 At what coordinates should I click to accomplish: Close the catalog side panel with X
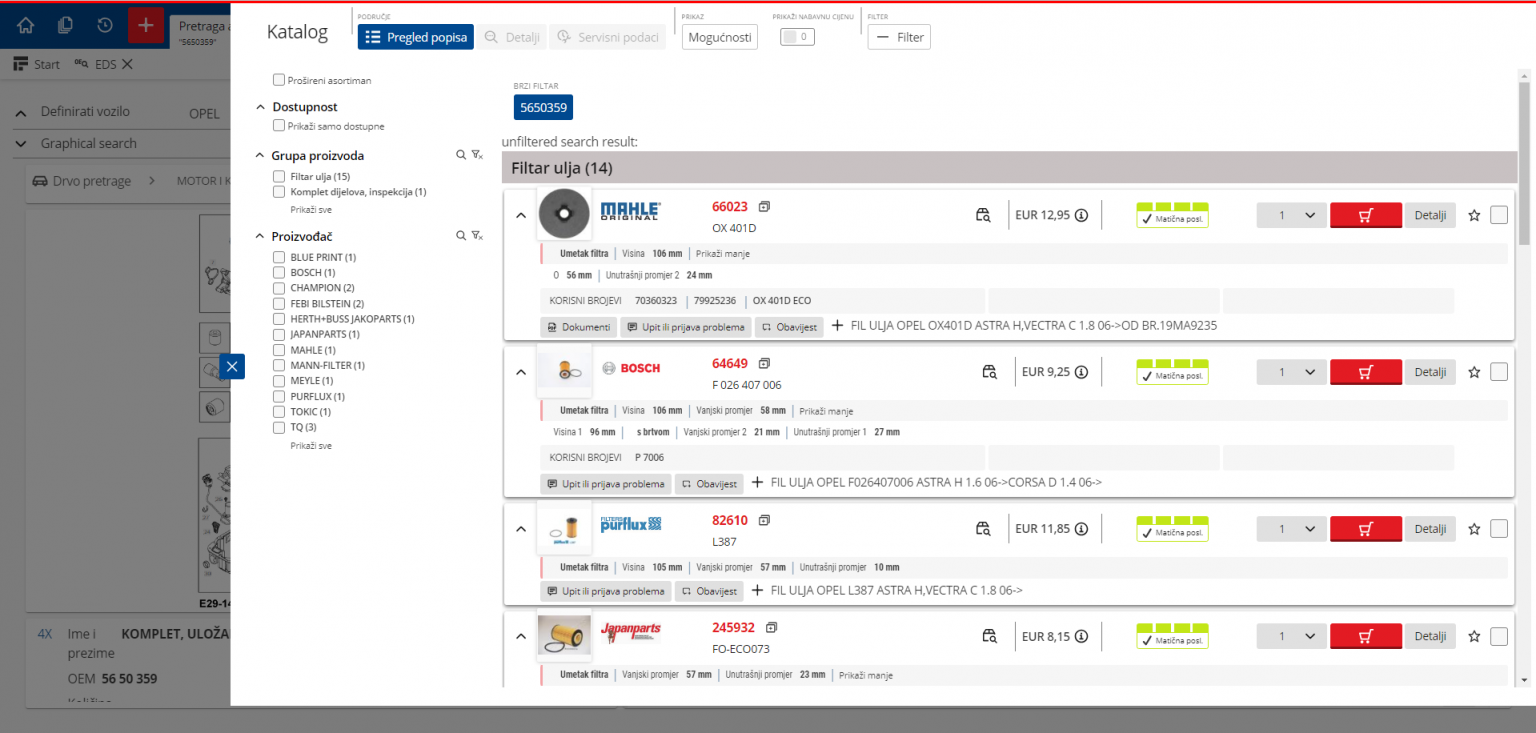click(232, 367)
